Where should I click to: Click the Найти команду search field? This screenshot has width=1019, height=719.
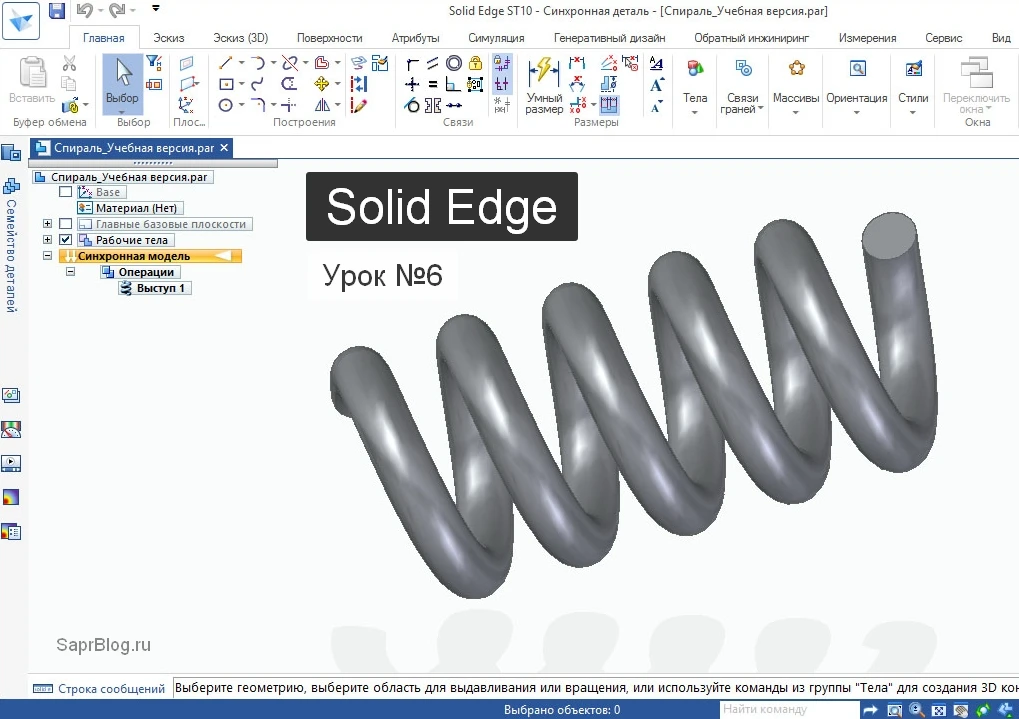789,709
